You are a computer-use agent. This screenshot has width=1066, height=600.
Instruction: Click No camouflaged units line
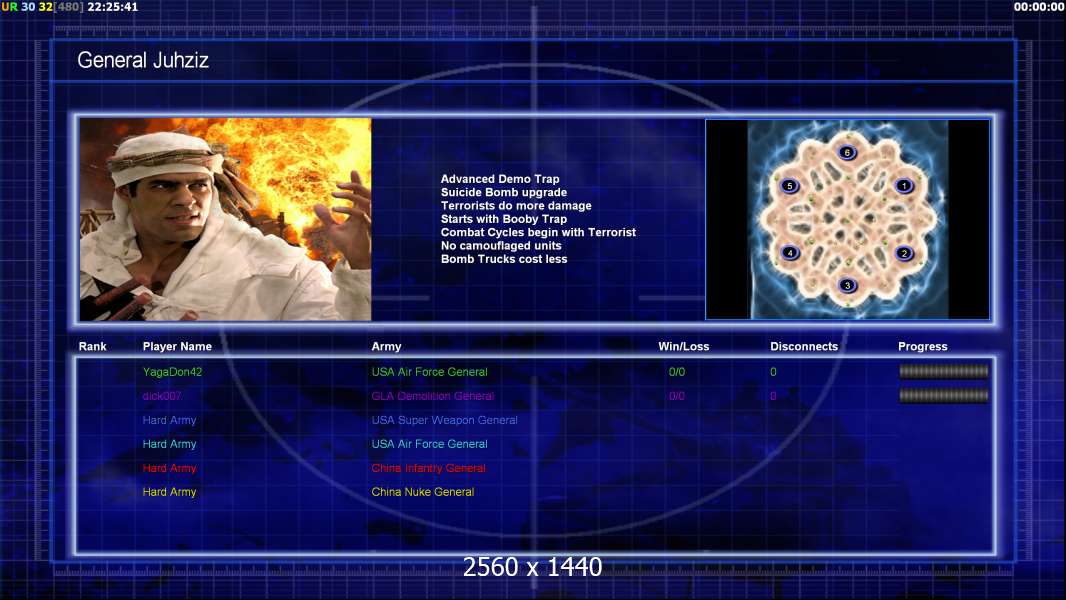(x=501, y=245)
